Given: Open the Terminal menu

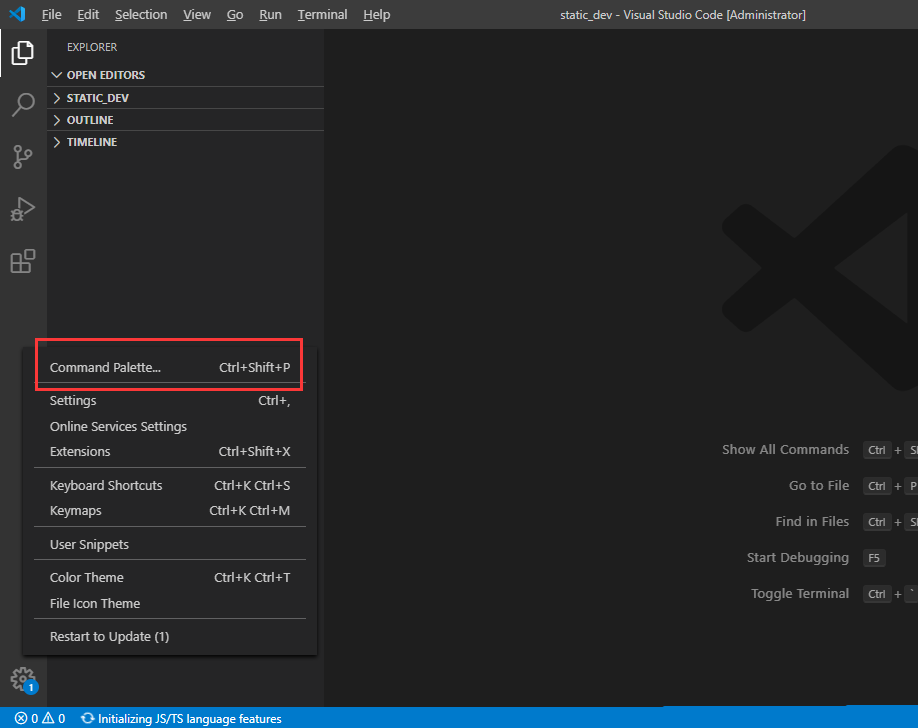Looking at the screenshot, I should (x=322, y=15).
